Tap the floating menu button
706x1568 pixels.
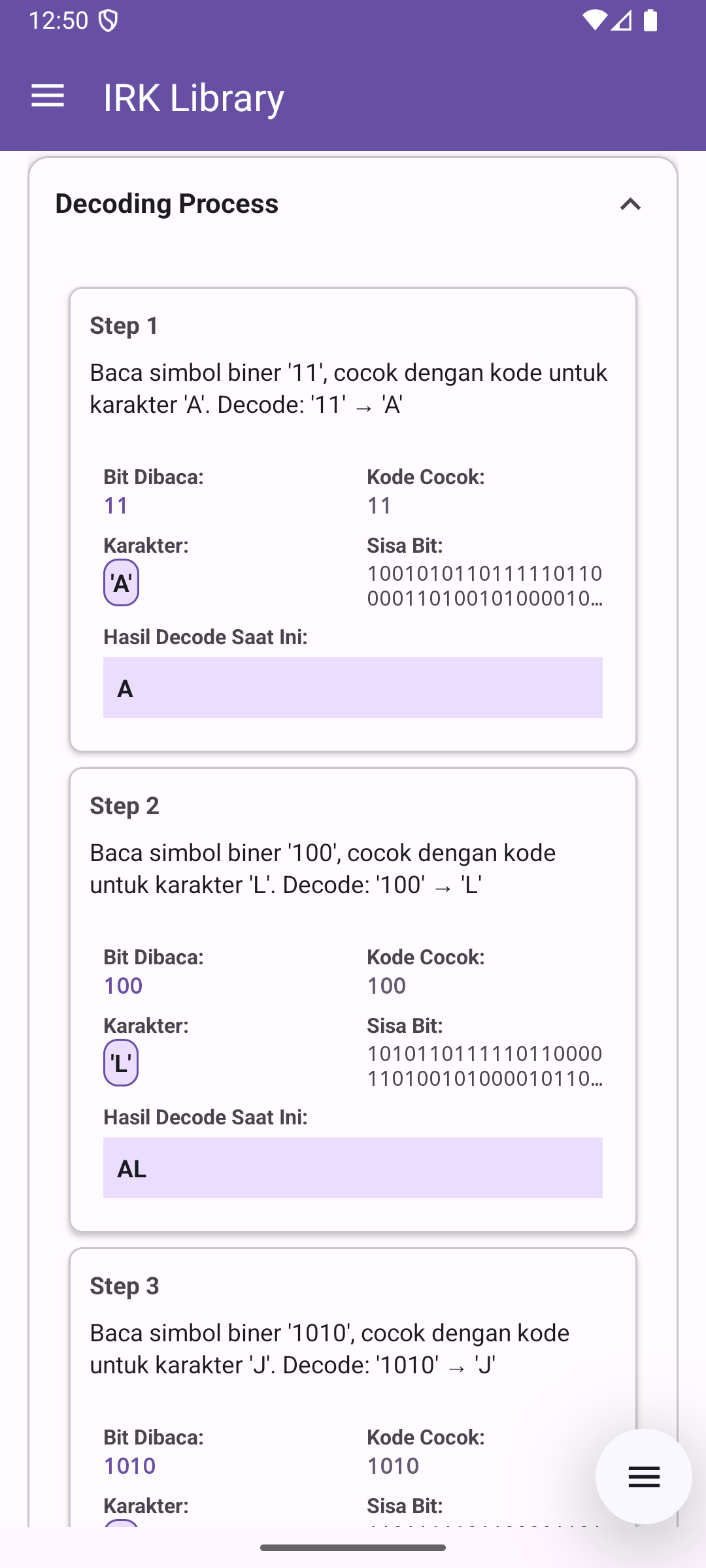pyautogui.click(x=643, y=1477)
